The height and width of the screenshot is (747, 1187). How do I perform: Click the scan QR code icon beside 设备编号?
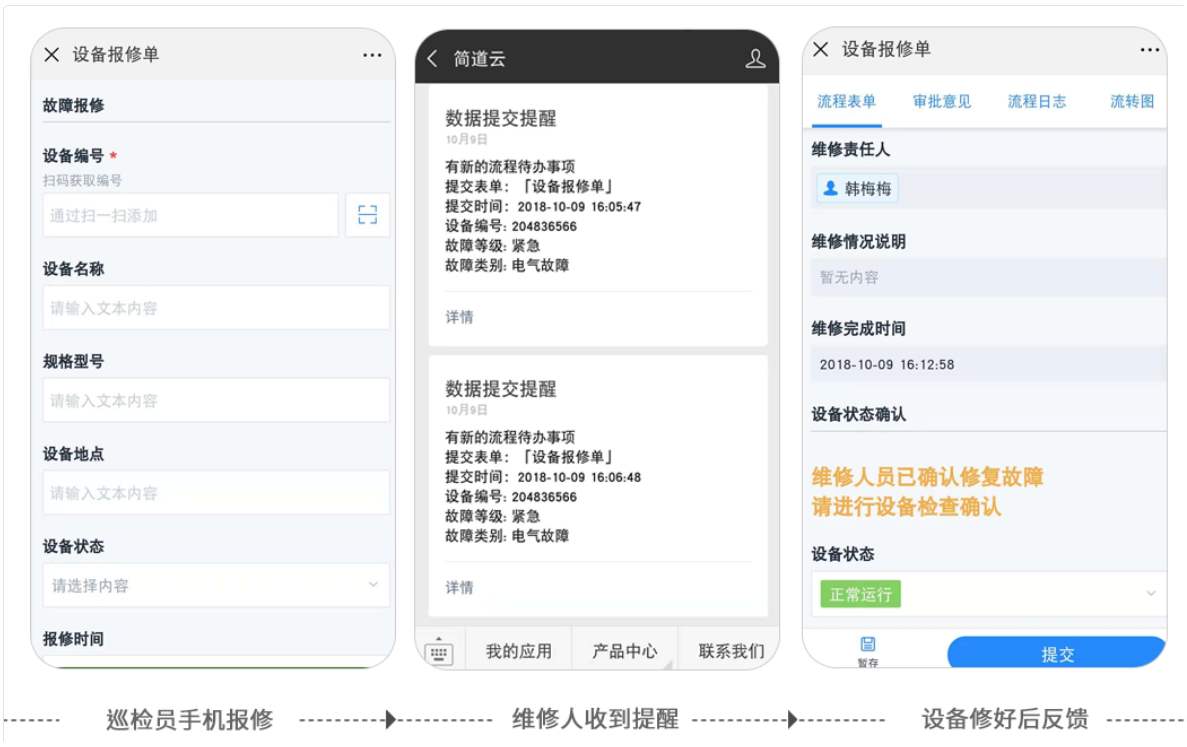point(370,214)
